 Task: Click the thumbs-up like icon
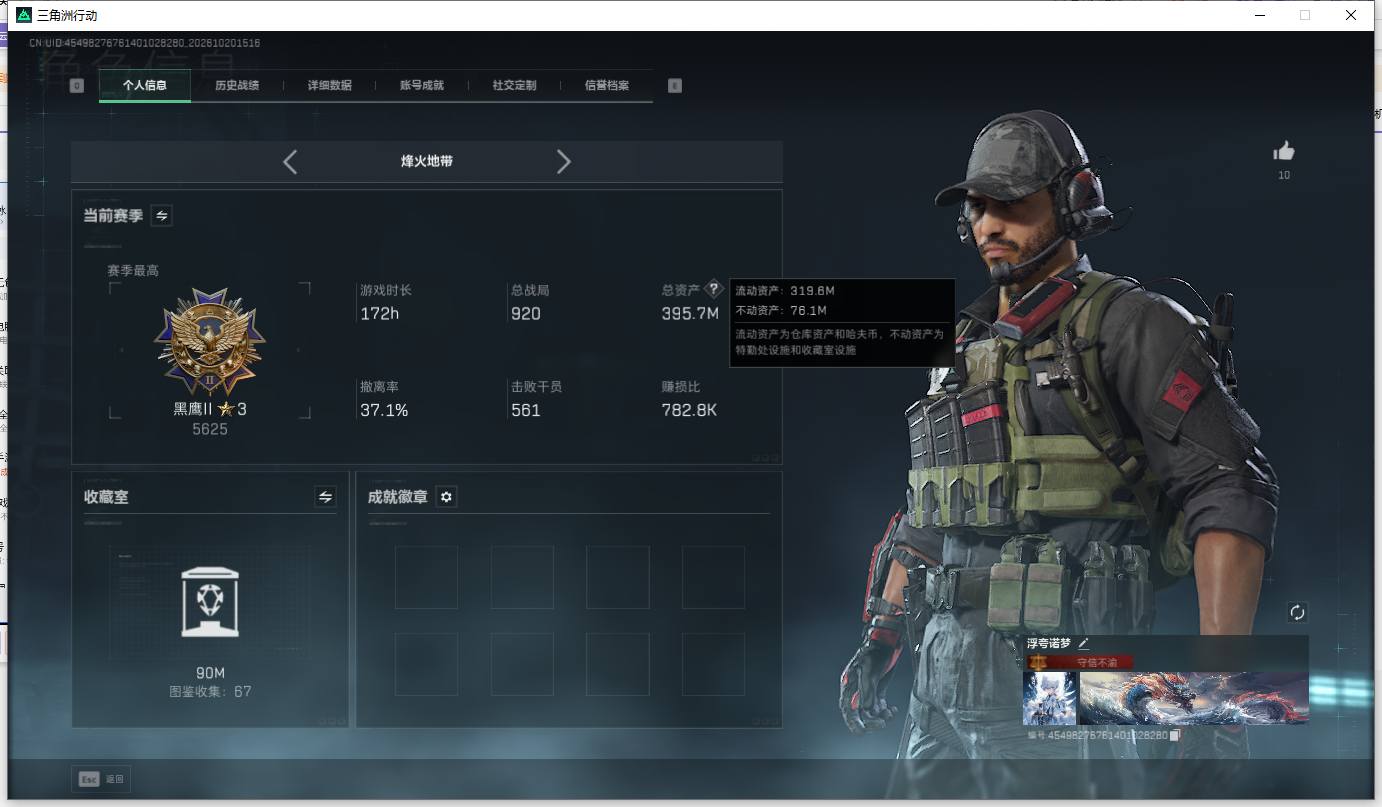point(1284,151)
